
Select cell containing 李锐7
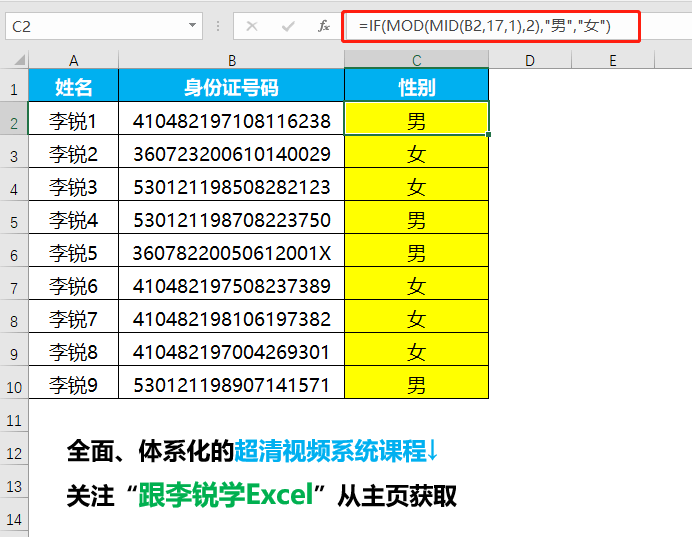(x=74, y=317)
